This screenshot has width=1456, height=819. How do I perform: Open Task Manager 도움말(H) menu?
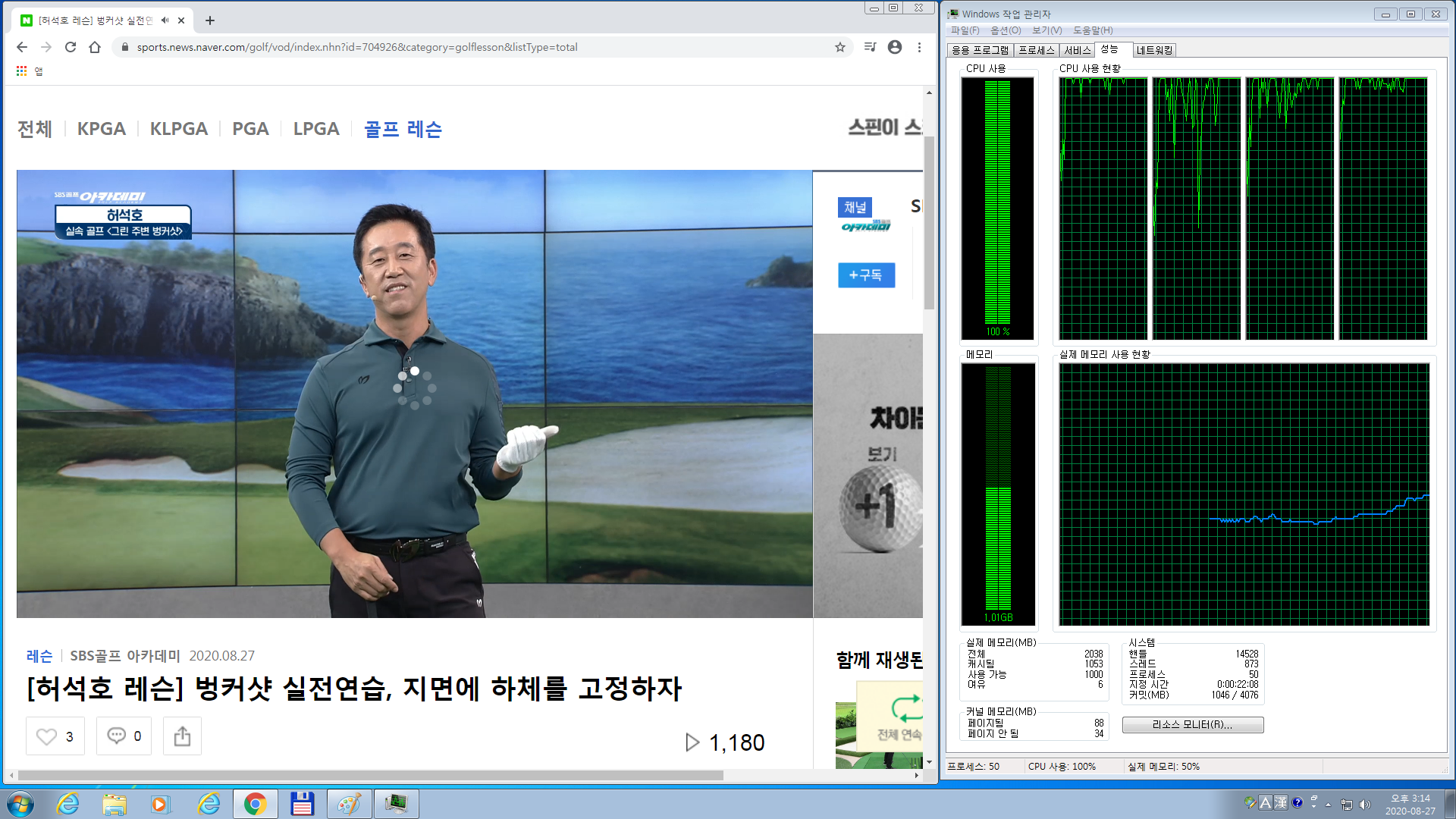click(x=1093, y=30)
